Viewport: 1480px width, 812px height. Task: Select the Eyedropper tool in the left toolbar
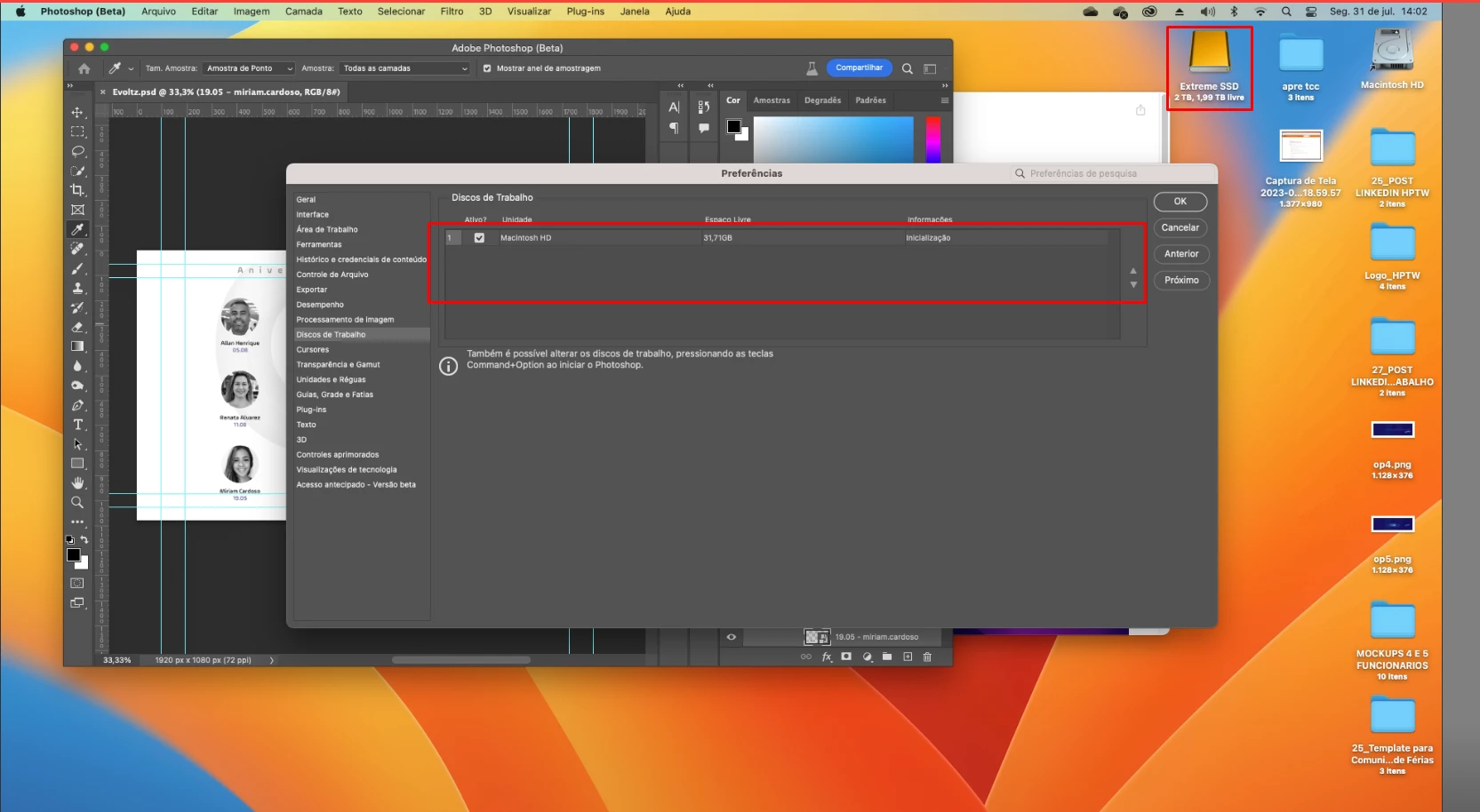pyautogui.click(x=77, y=229)
